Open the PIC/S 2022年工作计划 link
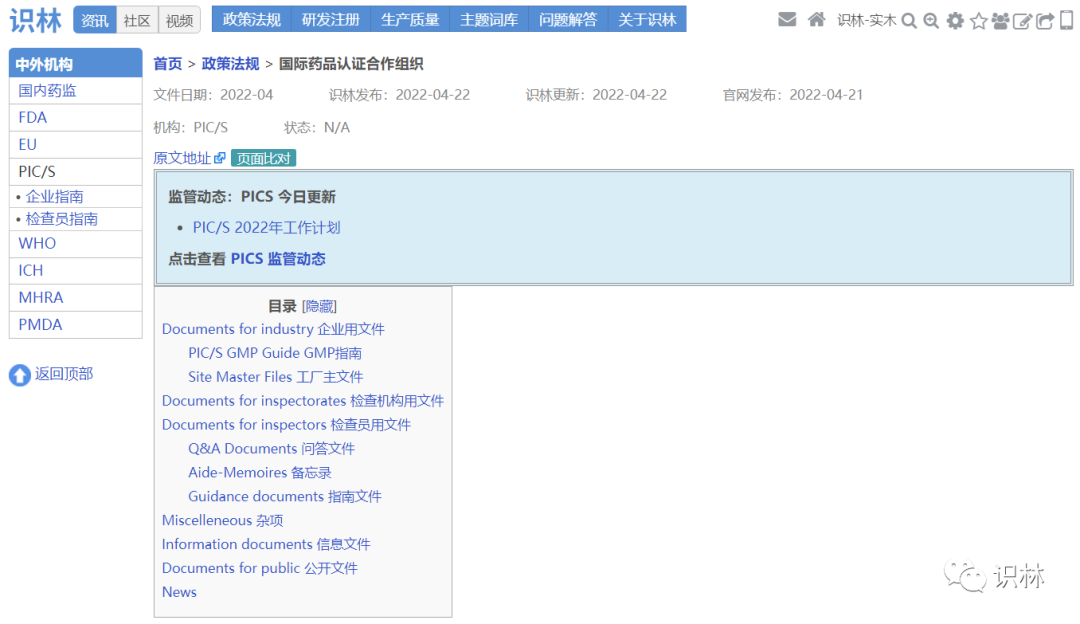The image size is (1080, 624). (267, 228)
